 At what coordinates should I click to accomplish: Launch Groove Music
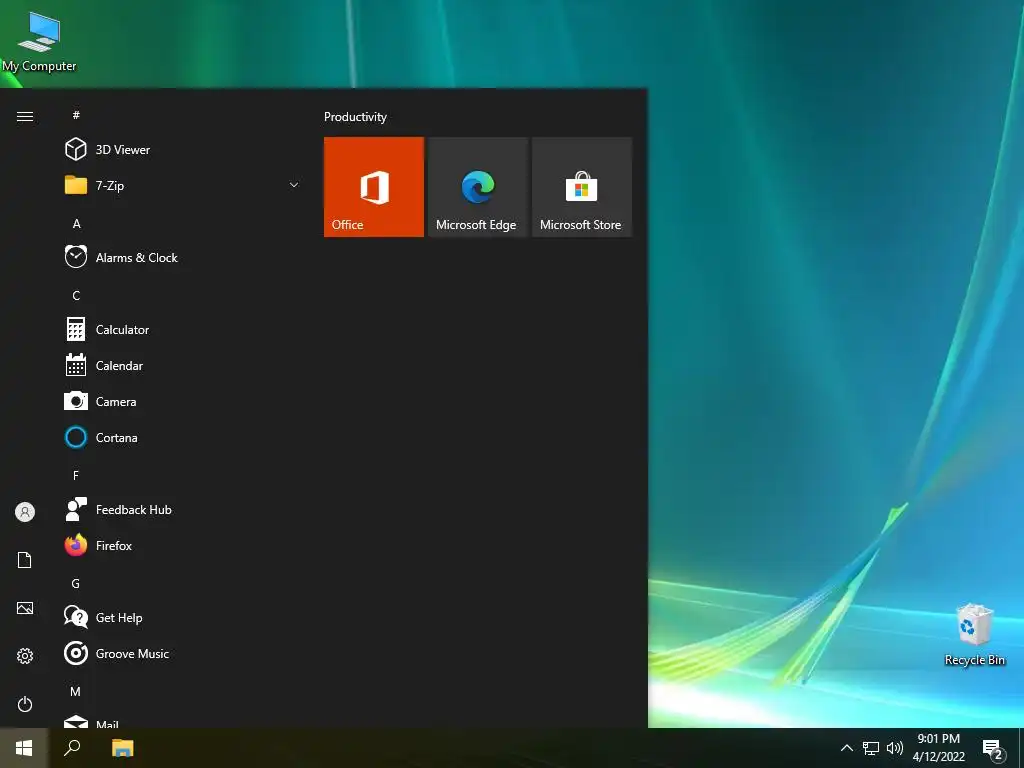pyautogui.click(x=182, y=653)
